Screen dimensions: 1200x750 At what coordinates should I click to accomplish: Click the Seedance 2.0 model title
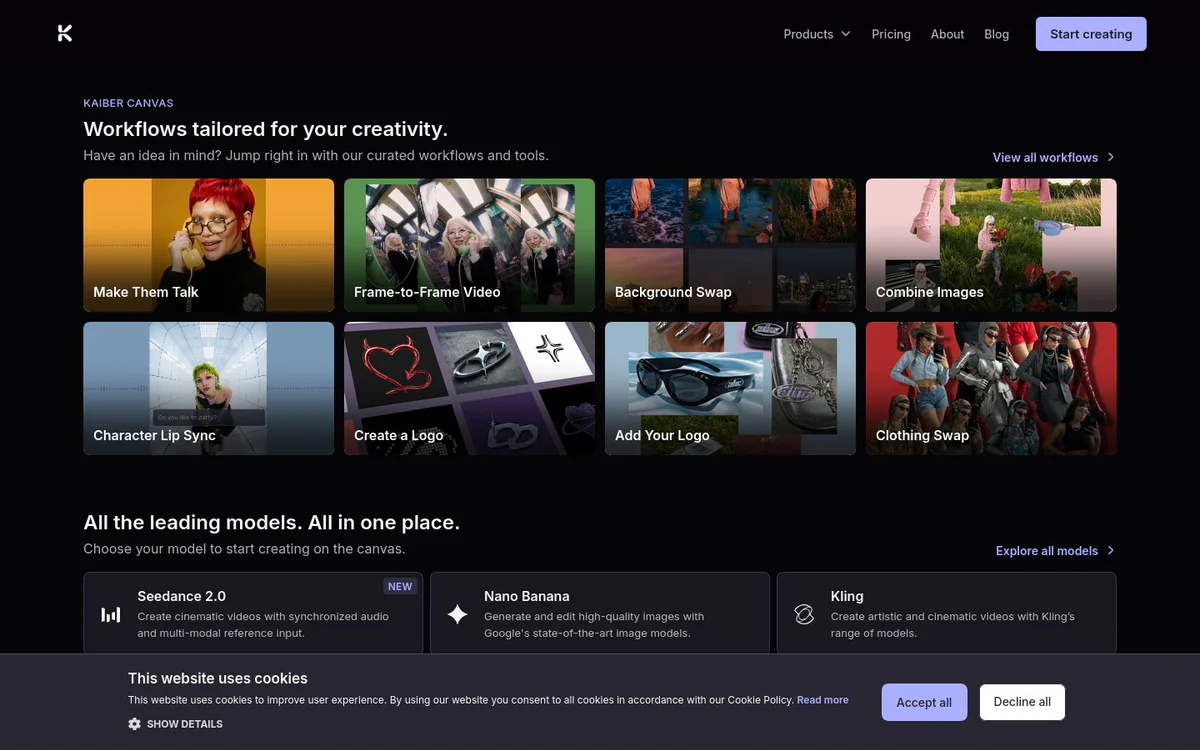(x=182, y=596)
